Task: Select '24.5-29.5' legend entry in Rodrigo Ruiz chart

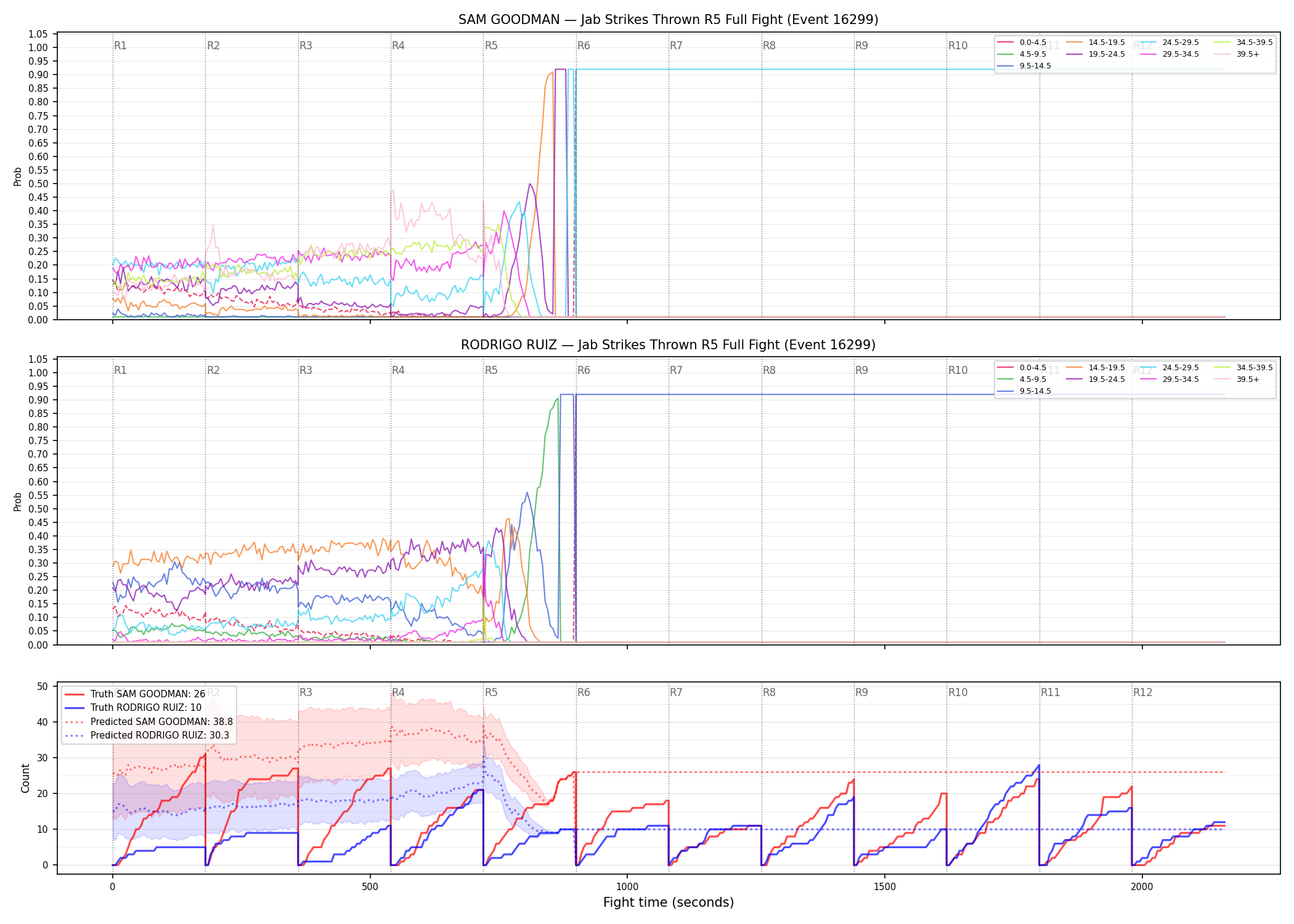Action: pyautogui.click(x=1170, y=368)
